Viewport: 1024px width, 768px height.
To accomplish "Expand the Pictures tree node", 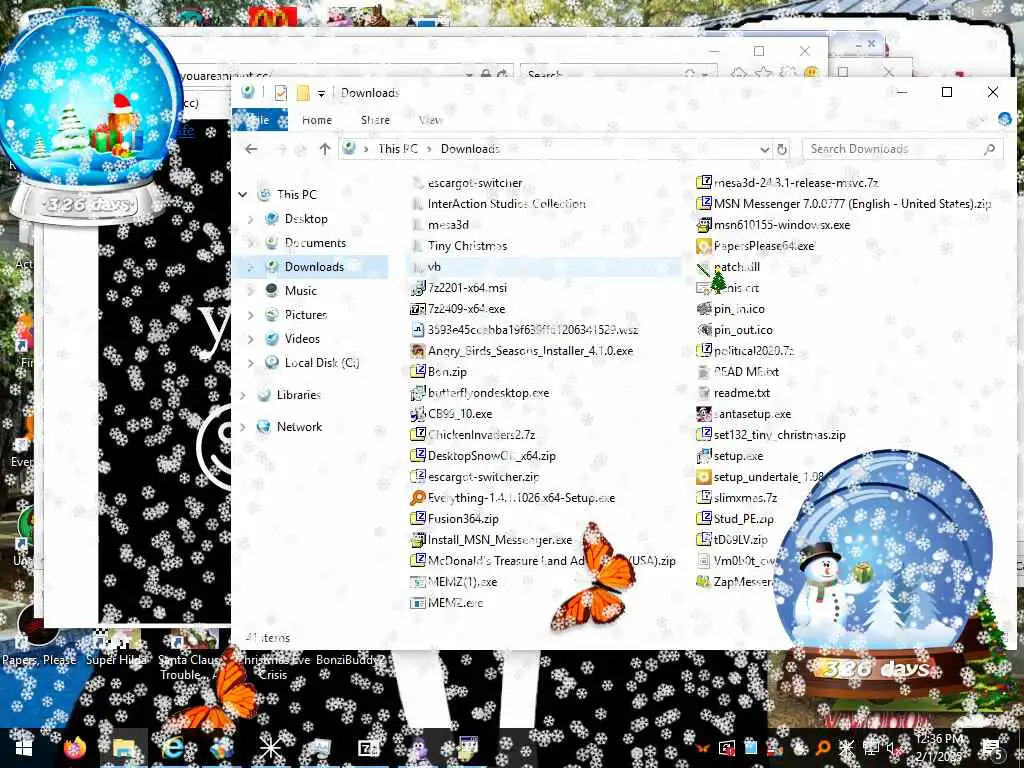I will pyautogui.click(x=251, y=315).
